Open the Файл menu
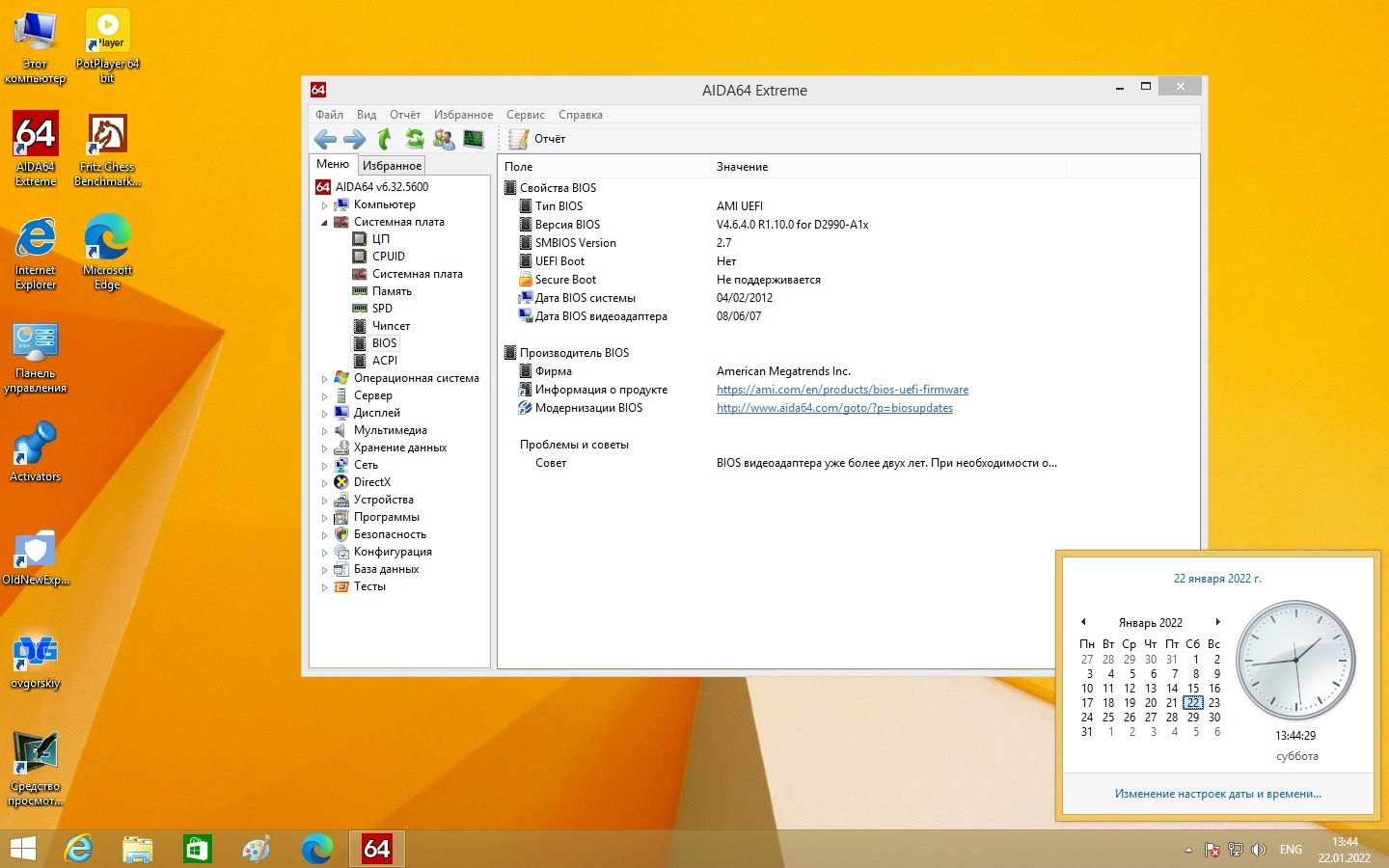 click(x=329, y=115)
